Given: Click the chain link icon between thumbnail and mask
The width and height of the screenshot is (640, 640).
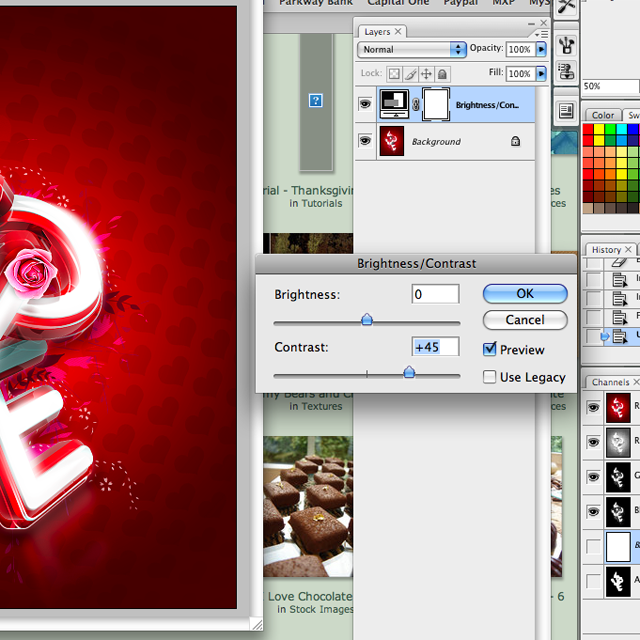Looking at the screenshot, I should (x=416, y=104).
